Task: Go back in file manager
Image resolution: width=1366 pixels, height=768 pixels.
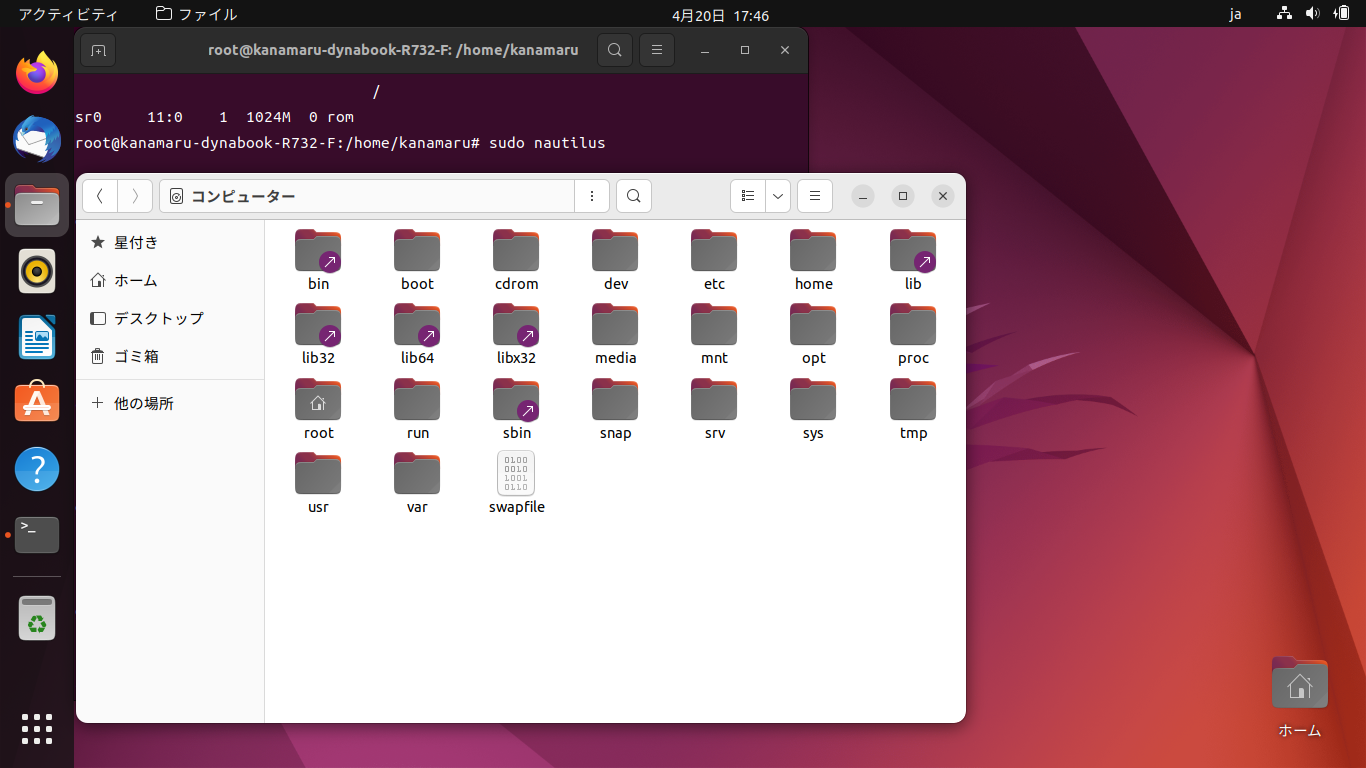Action: tap(100, 196)
